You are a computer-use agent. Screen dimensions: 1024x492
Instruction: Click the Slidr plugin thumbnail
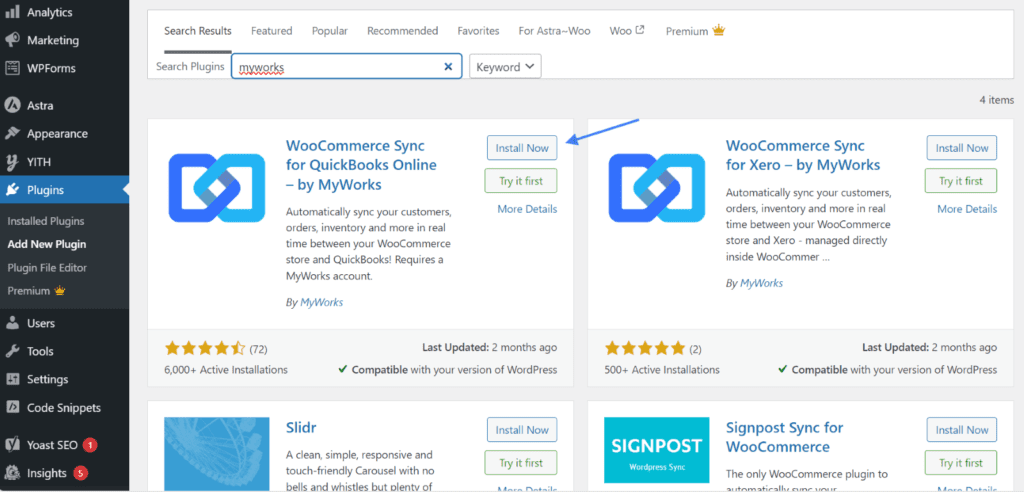tap(217, 454)
